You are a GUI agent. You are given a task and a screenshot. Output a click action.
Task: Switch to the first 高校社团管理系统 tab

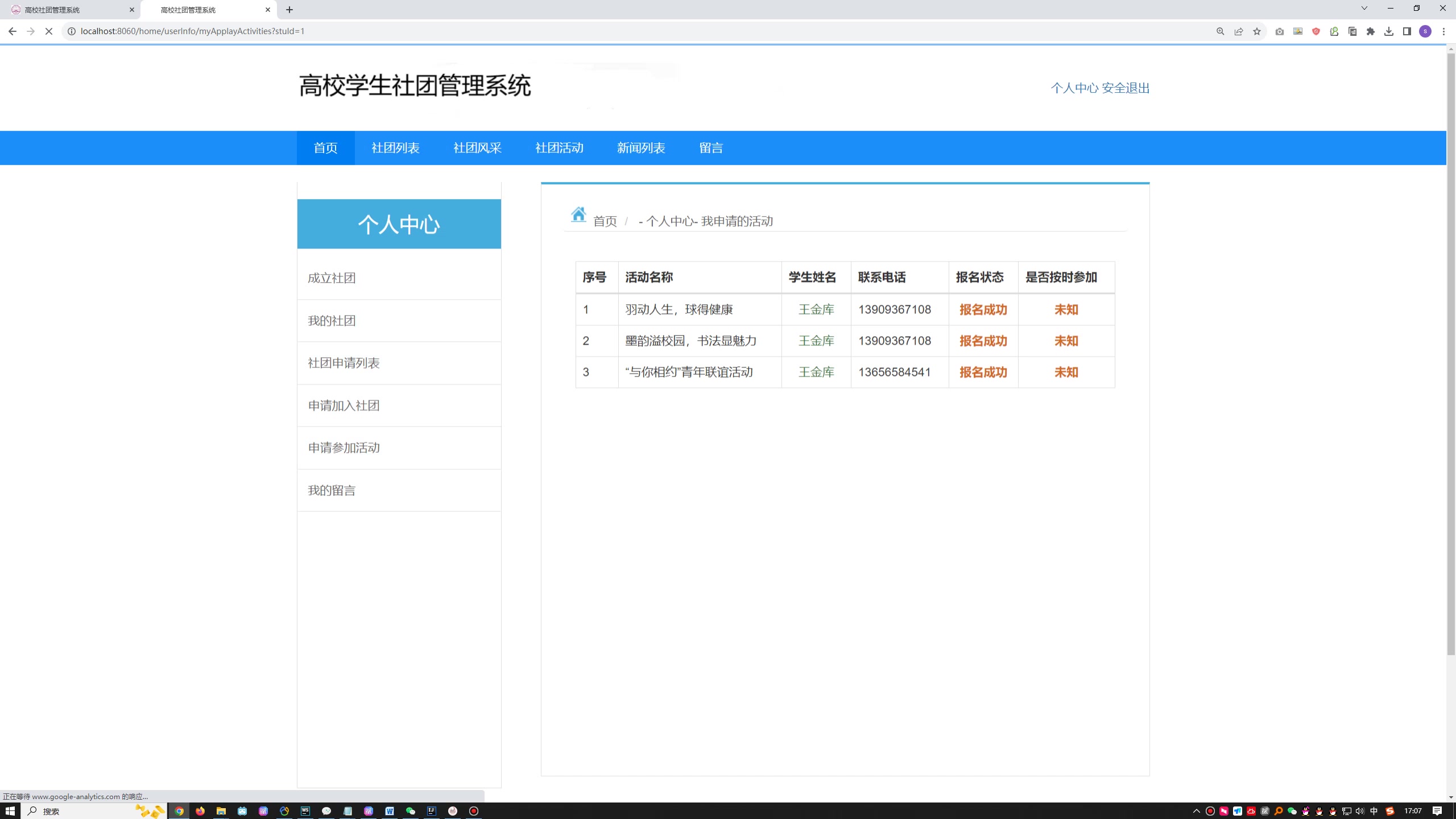pos(69,10)
